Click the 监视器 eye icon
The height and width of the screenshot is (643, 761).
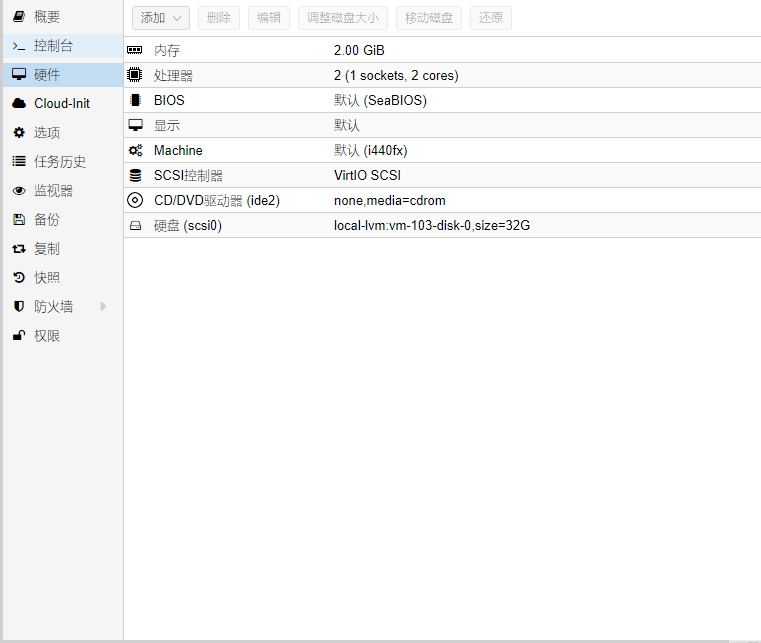(x=19, y=191)
